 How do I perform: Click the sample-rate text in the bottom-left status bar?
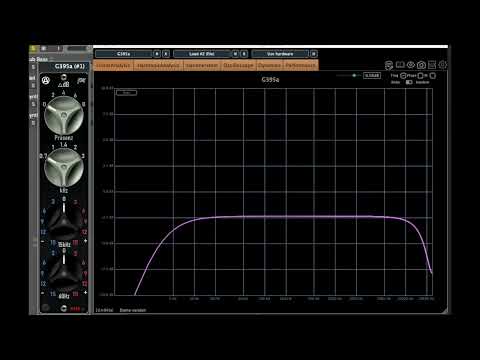coord(104,310)
